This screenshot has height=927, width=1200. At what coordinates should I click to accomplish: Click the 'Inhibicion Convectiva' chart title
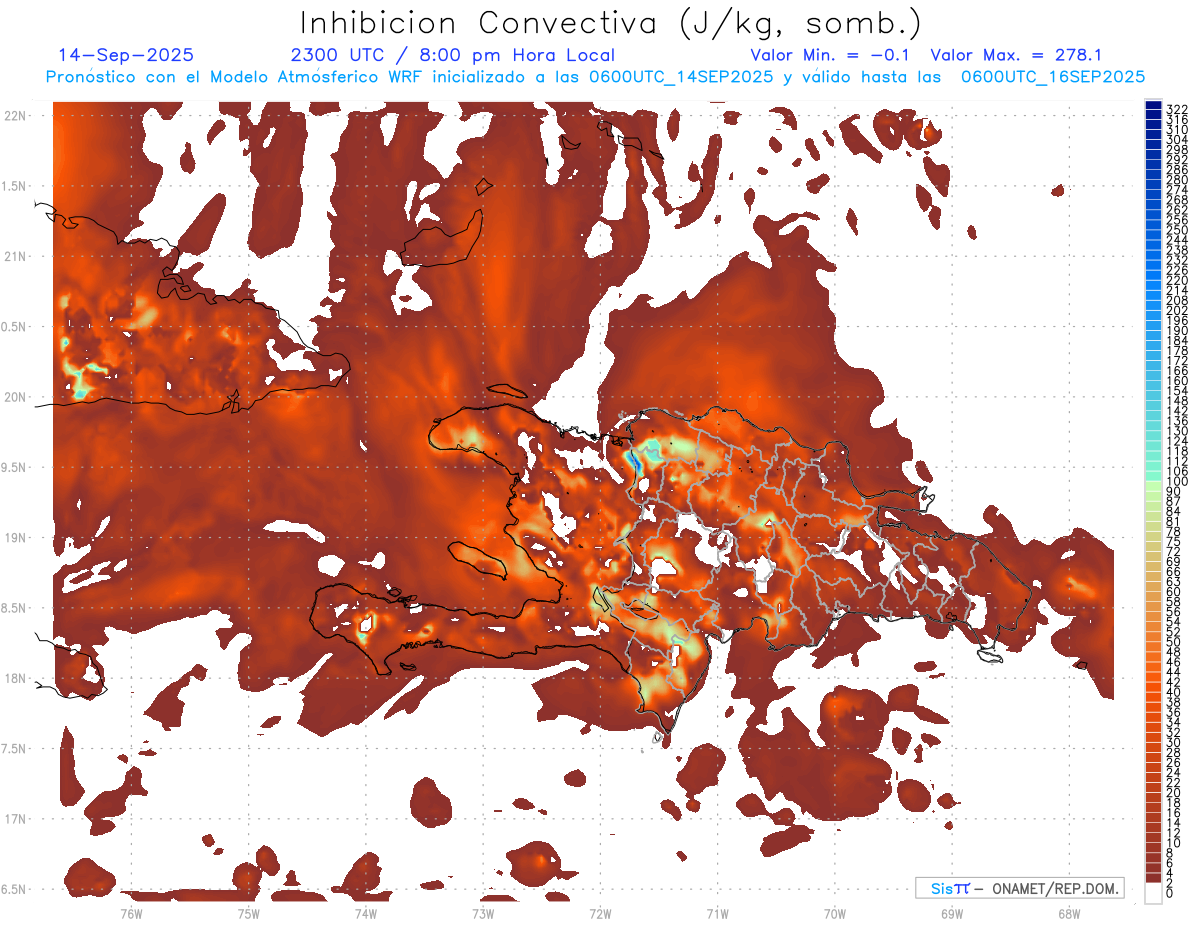[x=611, y=23]
